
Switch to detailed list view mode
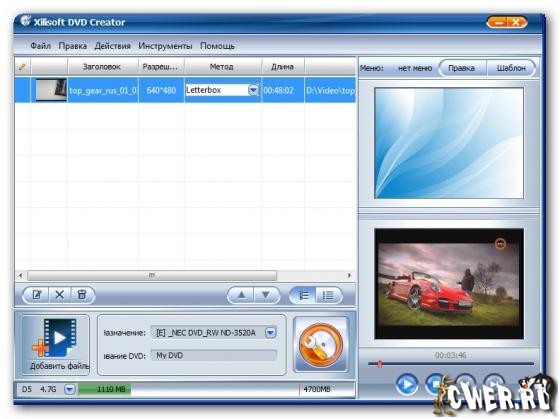[328, 295]
